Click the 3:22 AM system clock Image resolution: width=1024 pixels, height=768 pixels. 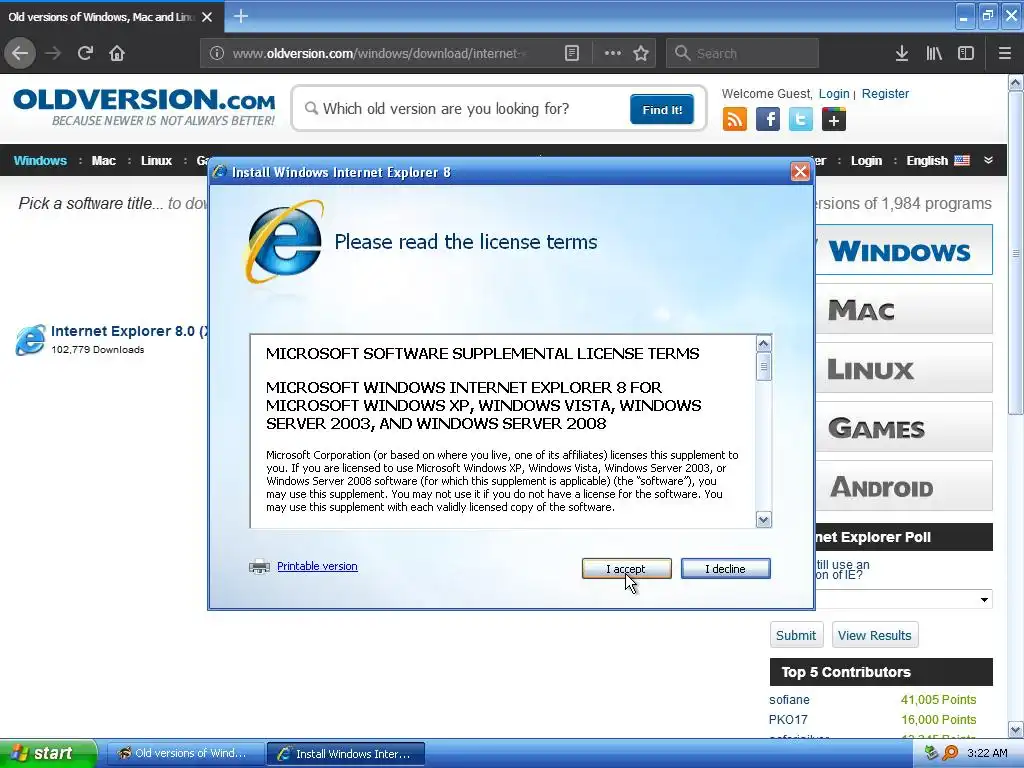point(987,753)
